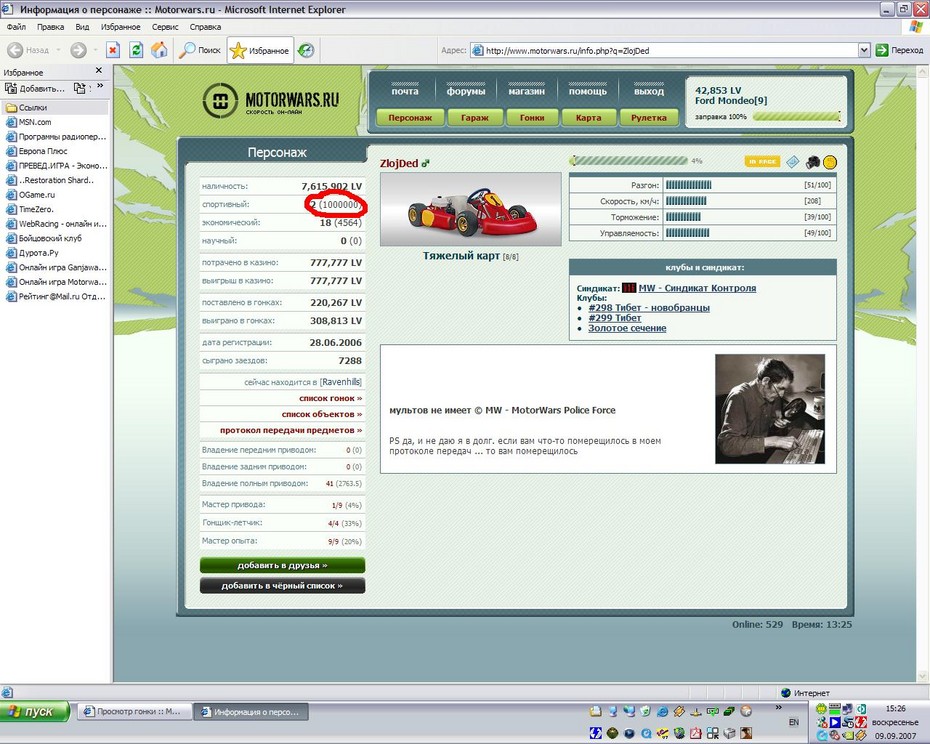Viewport: 930px width, 744px height.
Task: Open the Сервис menu
Action: click(165, 27)
